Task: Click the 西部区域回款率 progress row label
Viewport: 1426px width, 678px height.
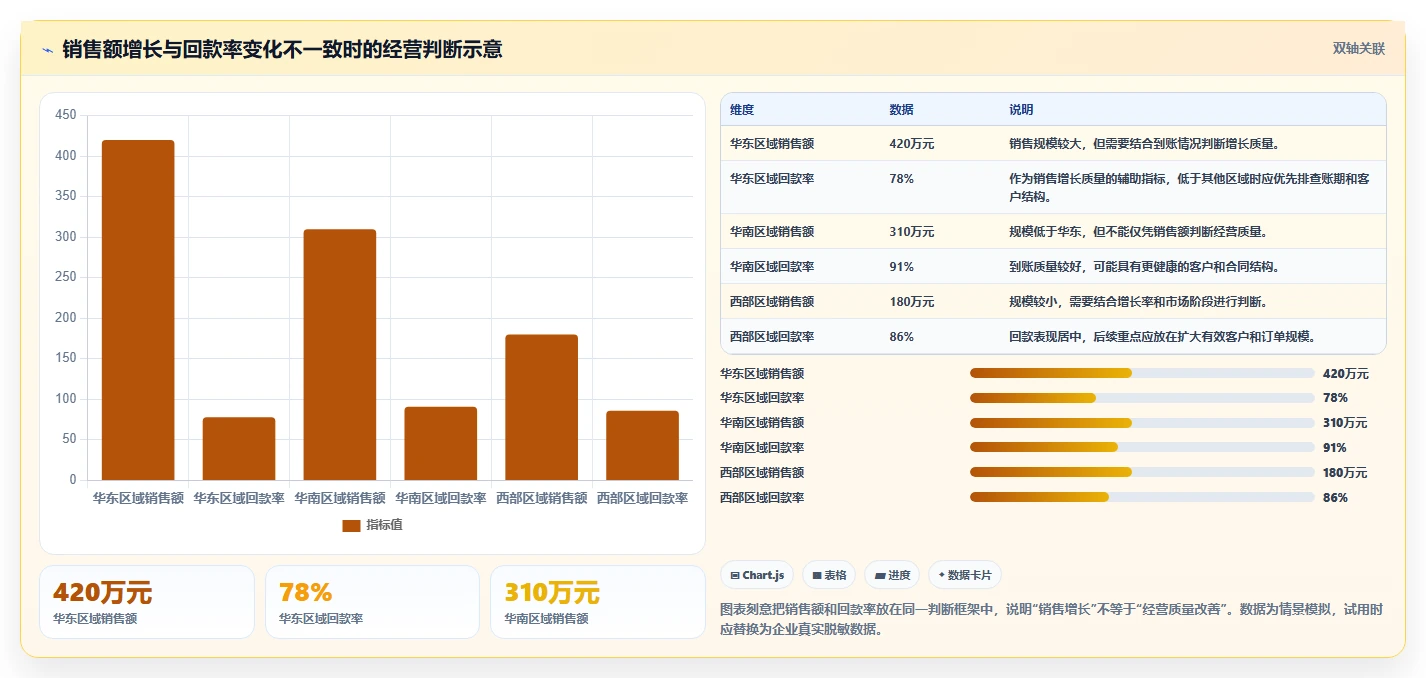Action: [762, 498]
